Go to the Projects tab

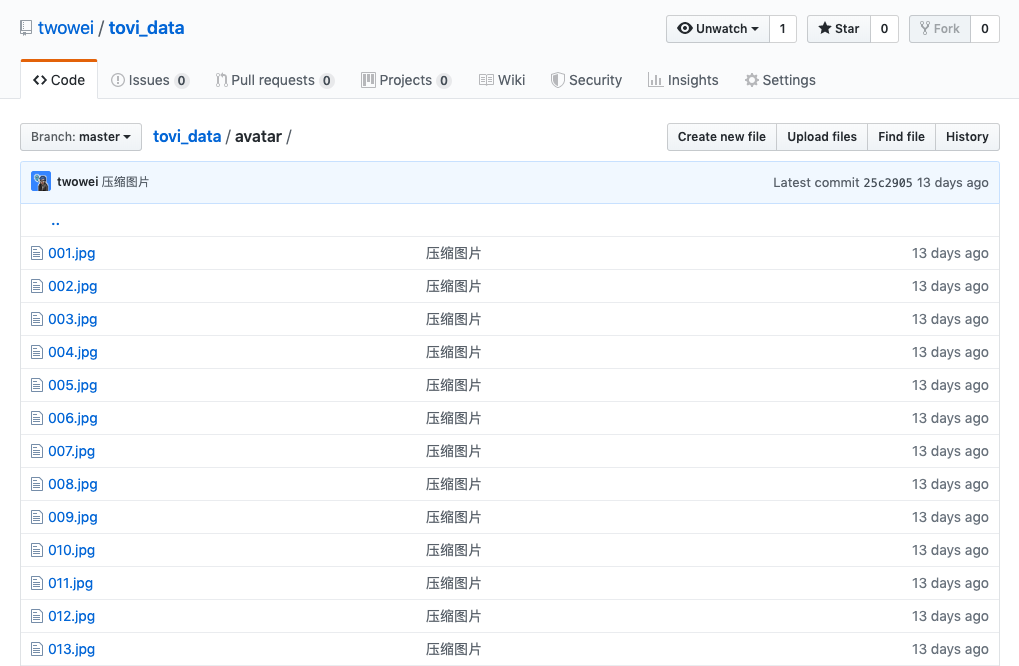pos(405,80)
